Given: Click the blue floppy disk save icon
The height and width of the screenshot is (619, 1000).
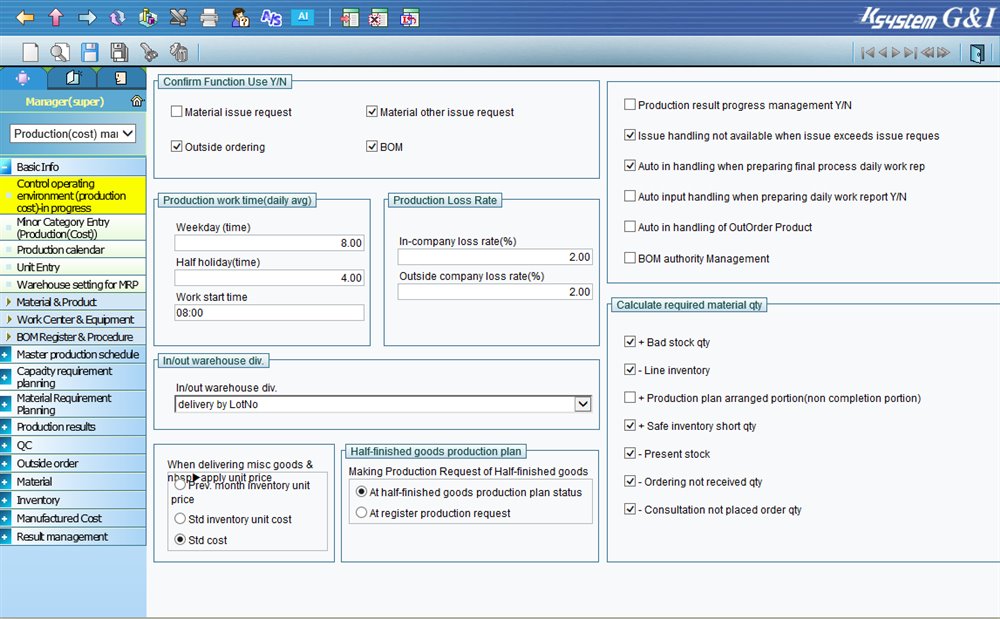Looking at the screenshot, I should coord(89,52).
